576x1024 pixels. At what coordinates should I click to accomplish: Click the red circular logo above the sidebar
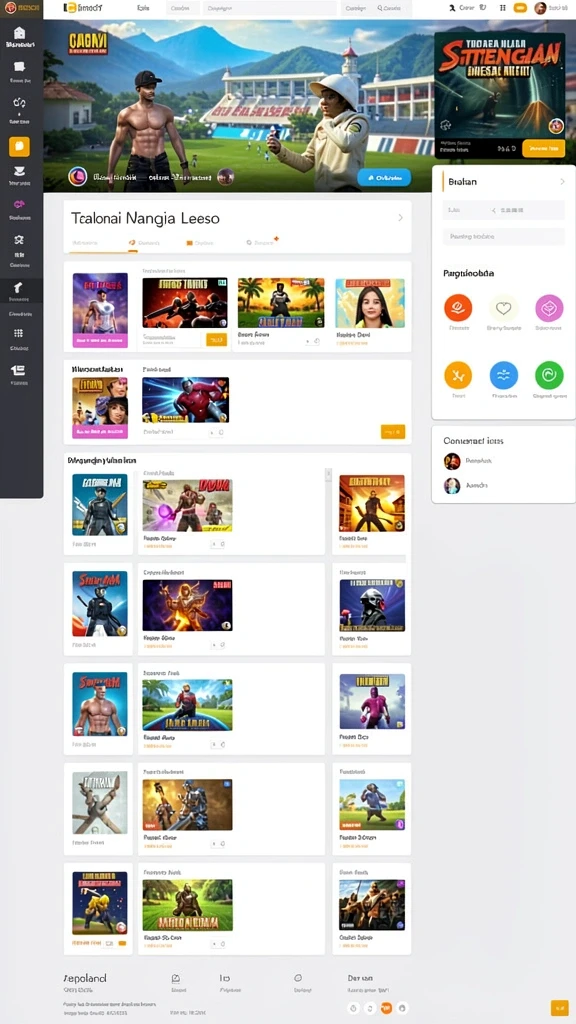10,8
